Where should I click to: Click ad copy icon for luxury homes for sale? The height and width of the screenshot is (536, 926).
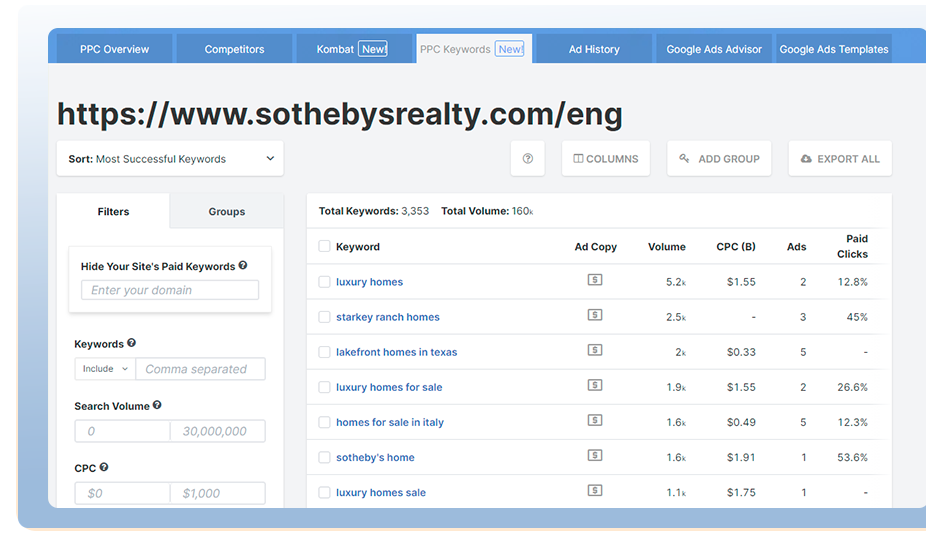pos(595,385)
